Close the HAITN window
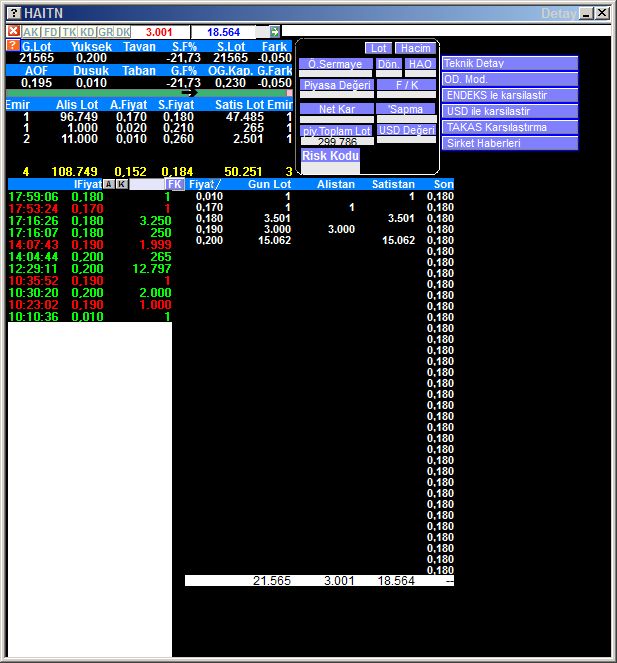 (x=602, y=14)
